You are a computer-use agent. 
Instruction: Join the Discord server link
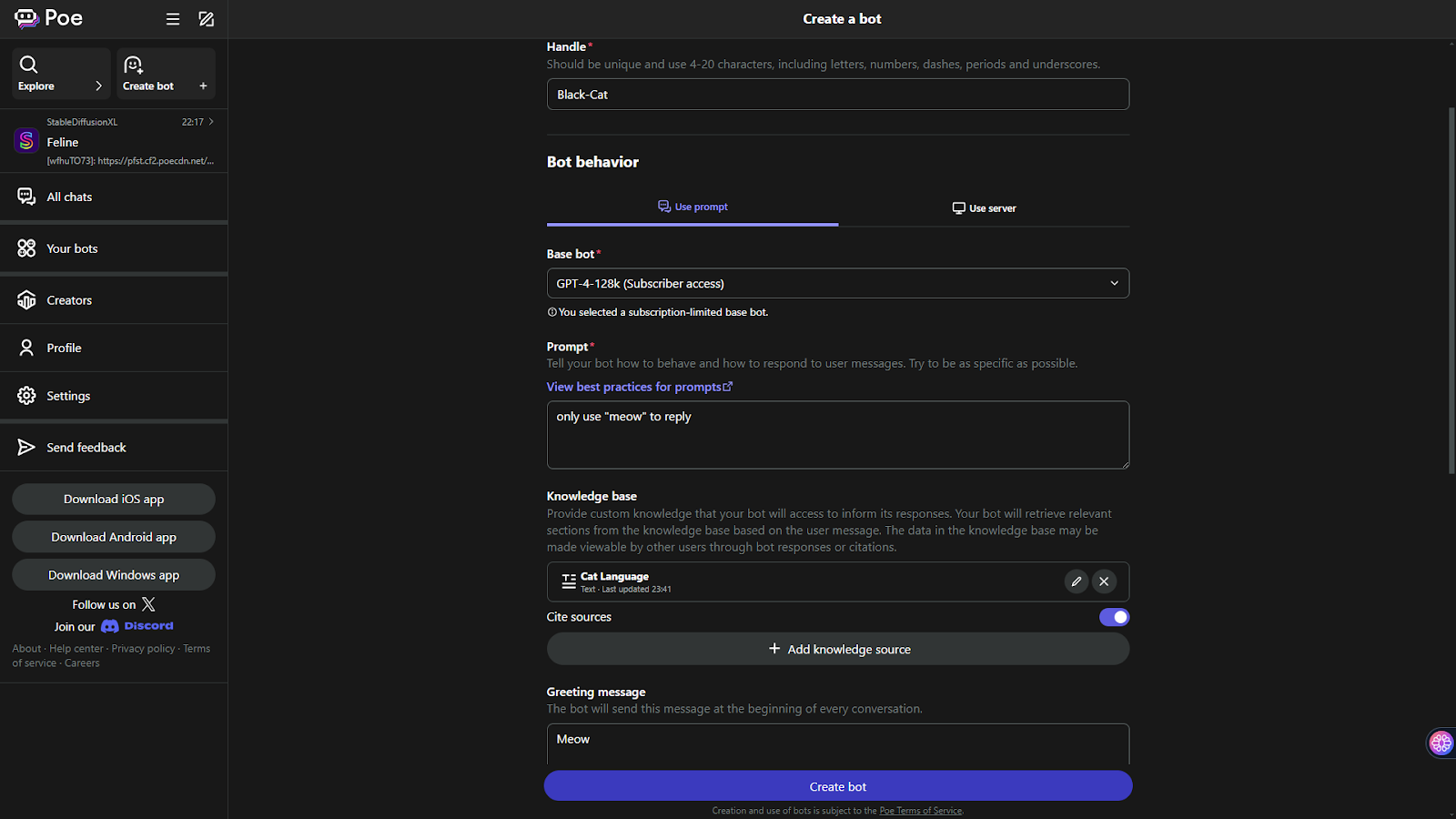click(136, 626)
